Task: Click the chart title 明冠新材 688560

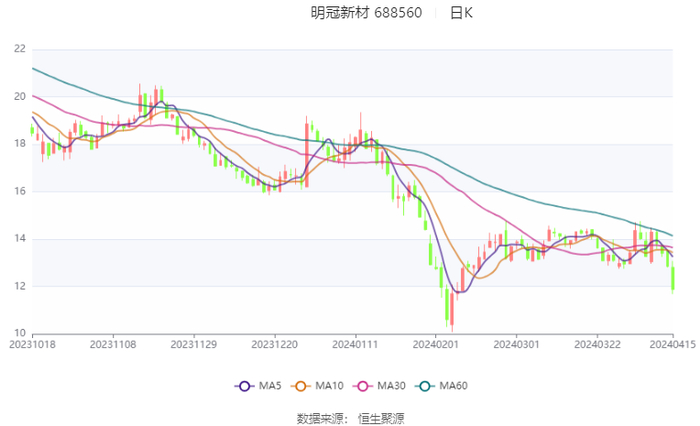Action: pos(366,13)
